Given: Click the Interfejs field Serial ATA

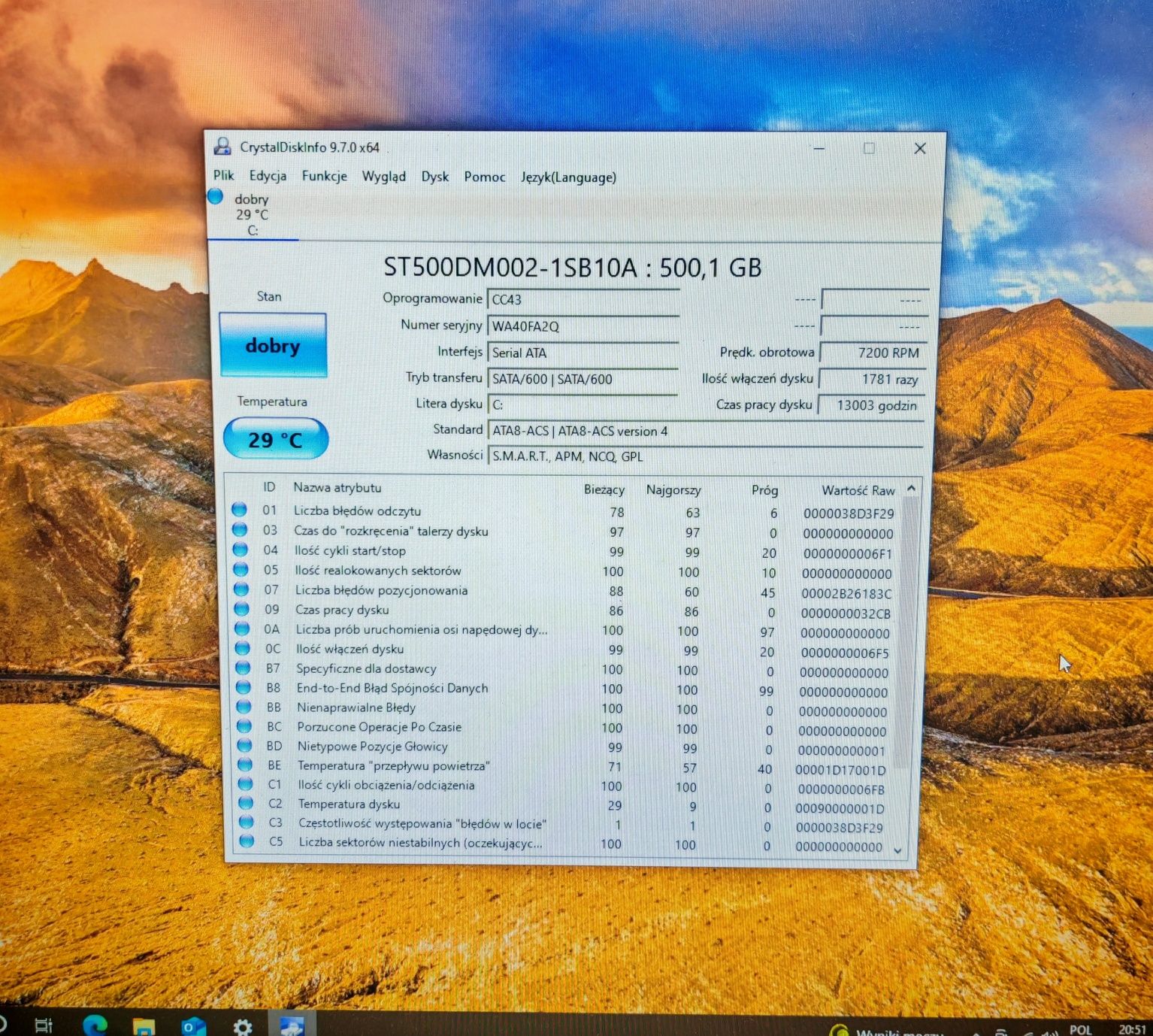Looking at the screenshot, I should click(583, 353).
